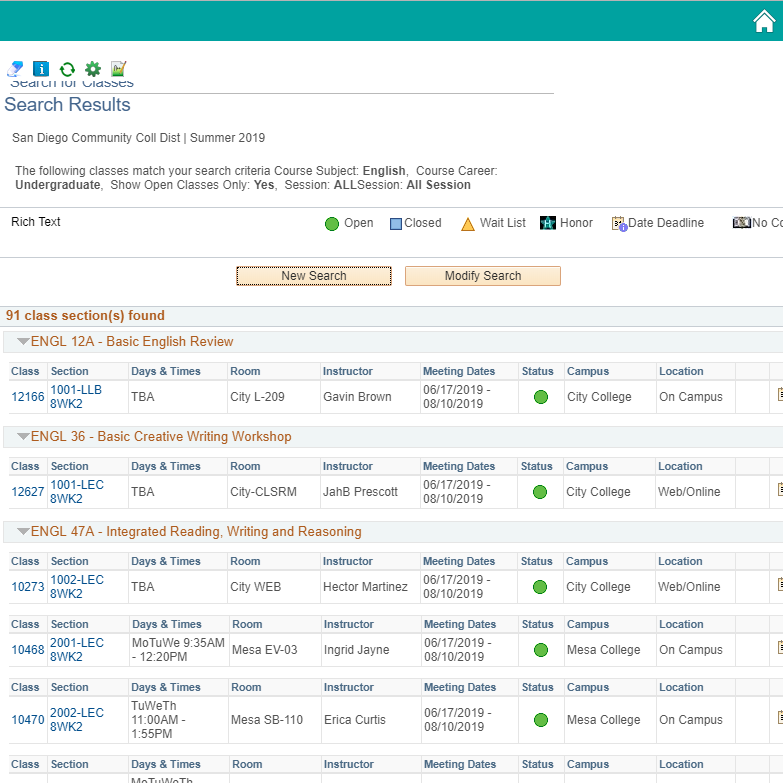Open class number 12627

pyautogui.click(x=28, y=492)
